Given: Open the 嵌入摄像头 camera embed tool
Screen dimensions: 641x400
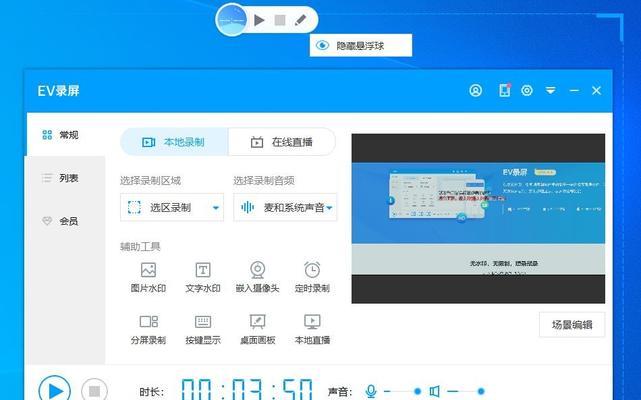Looking at the screenshot, I should coord(258,277).
